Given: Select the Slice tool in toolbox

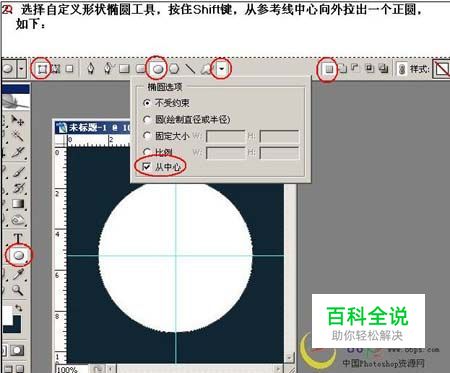Looking at the screenshot, I should click(x=17, y=153).
